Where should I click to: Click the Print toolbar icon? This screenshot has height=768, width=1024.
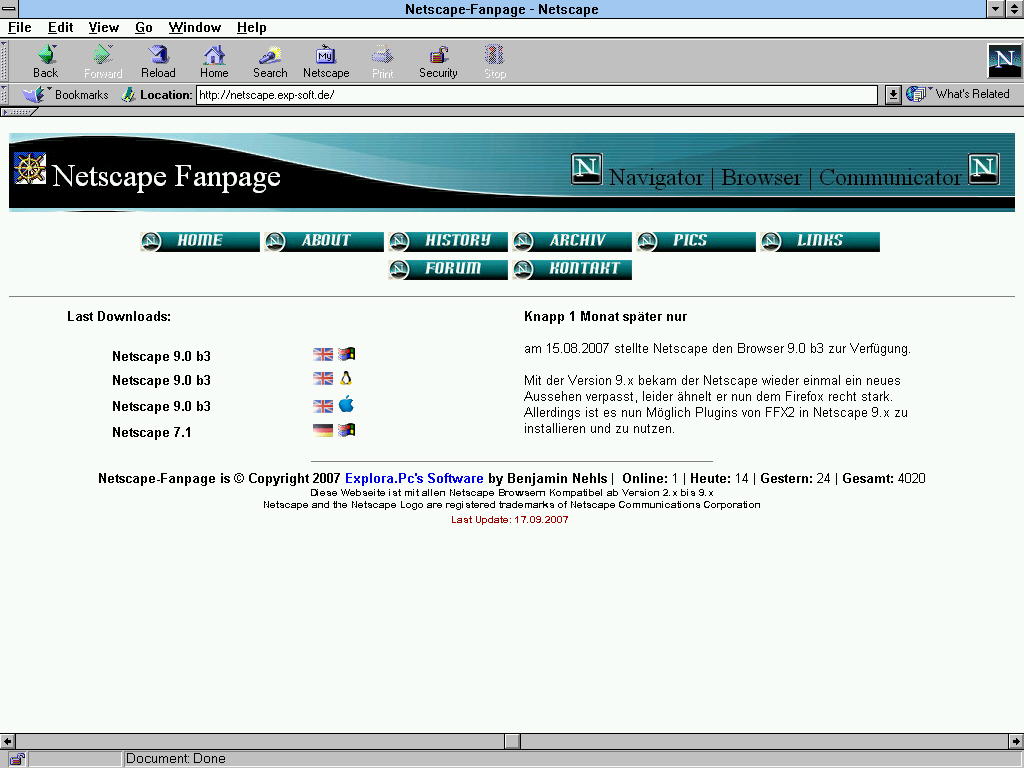[382, 61]
